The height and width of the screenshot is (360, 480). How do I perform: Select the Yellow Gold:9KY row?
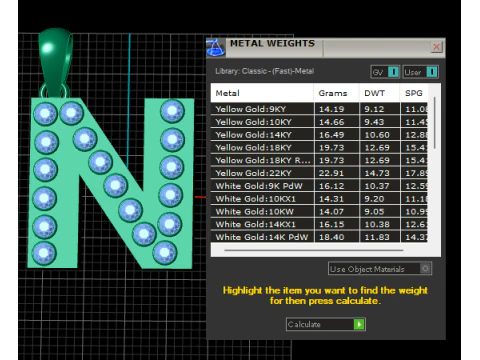click(x=319, y=109)
